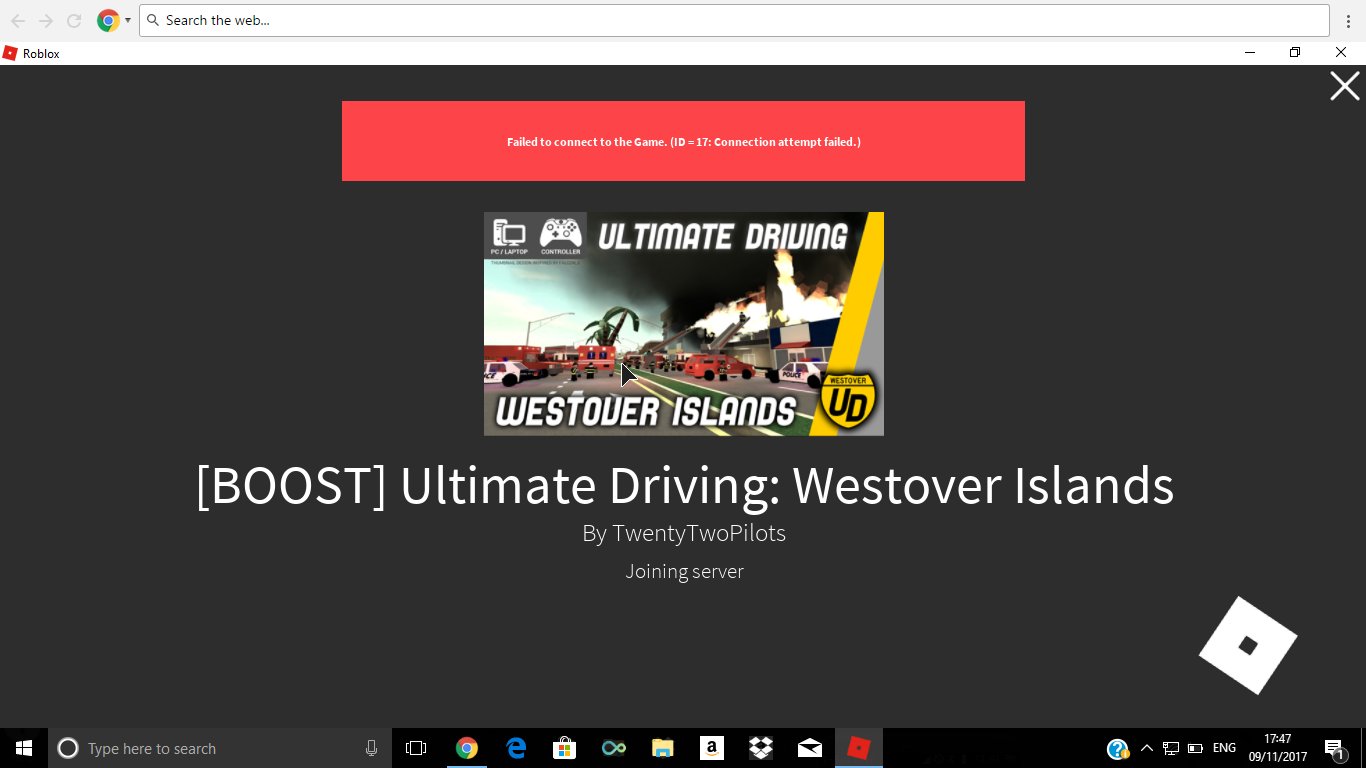Launch Microsoft Edge from the taskbar
The width and height of the screenshot is (1366, 768).
(516, 748)
